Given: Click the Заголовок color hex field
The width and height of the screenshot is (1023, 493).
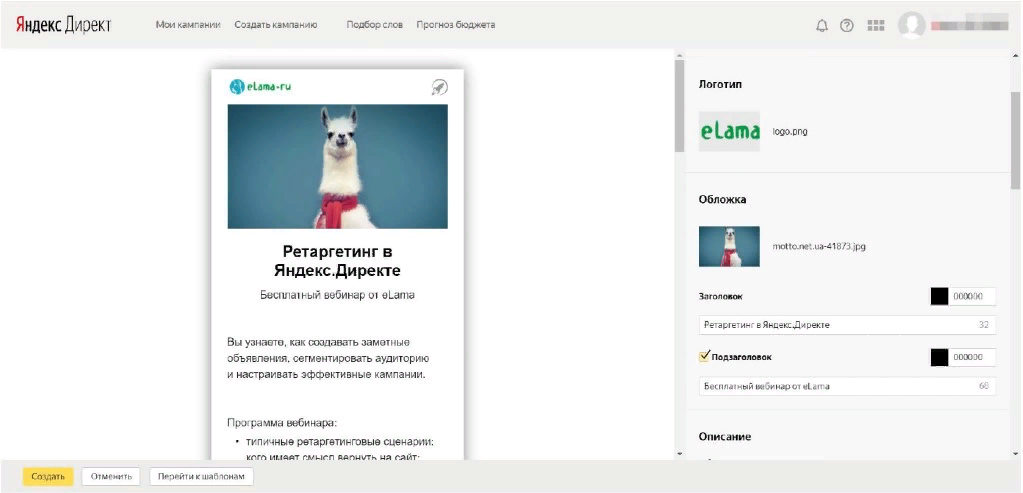Looking at the screenshot, I should (x=972, y=296).
